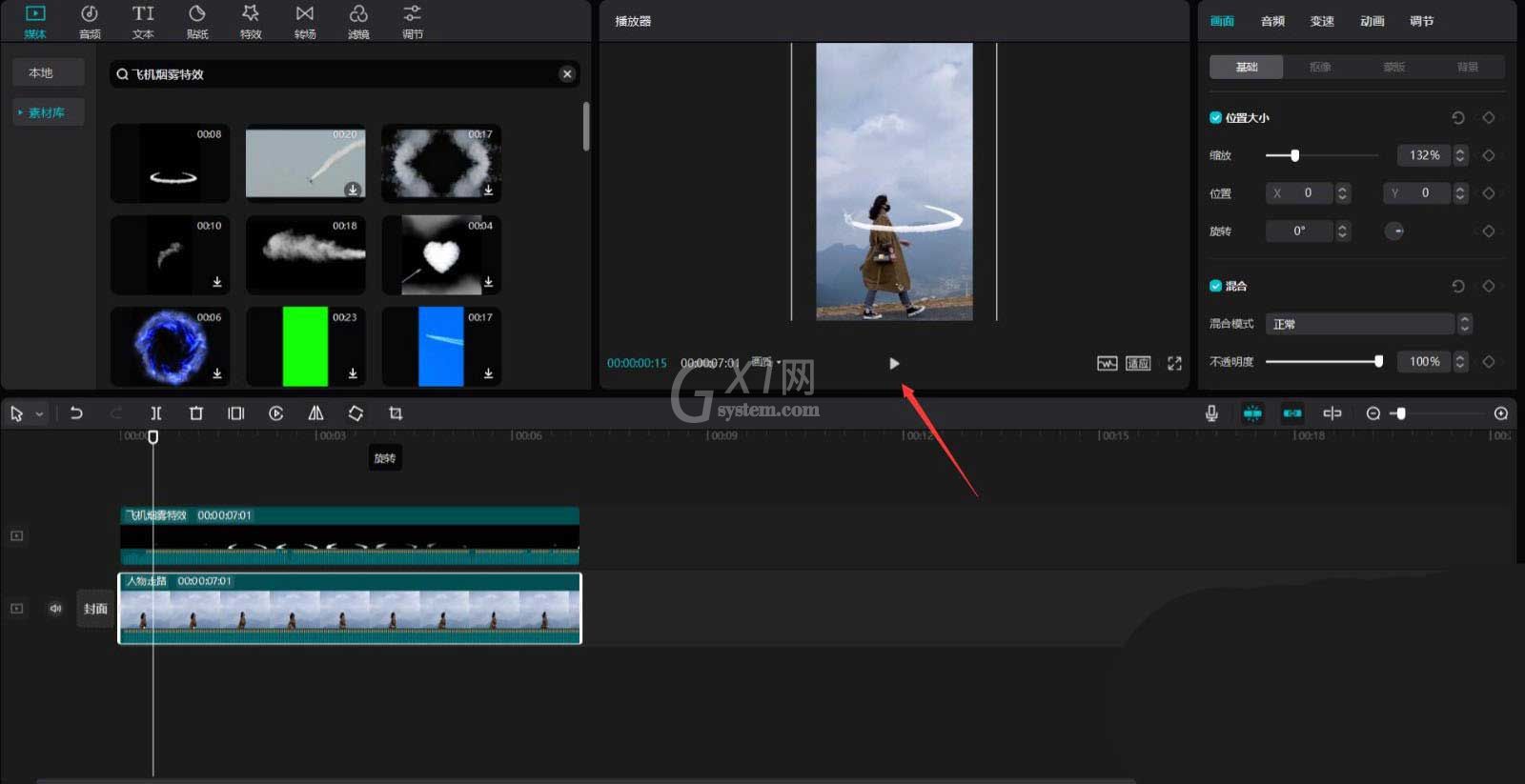Select the 基础 basic sub-tab
This screenshot has width=1525, height=784.
tap(1247, 67)
